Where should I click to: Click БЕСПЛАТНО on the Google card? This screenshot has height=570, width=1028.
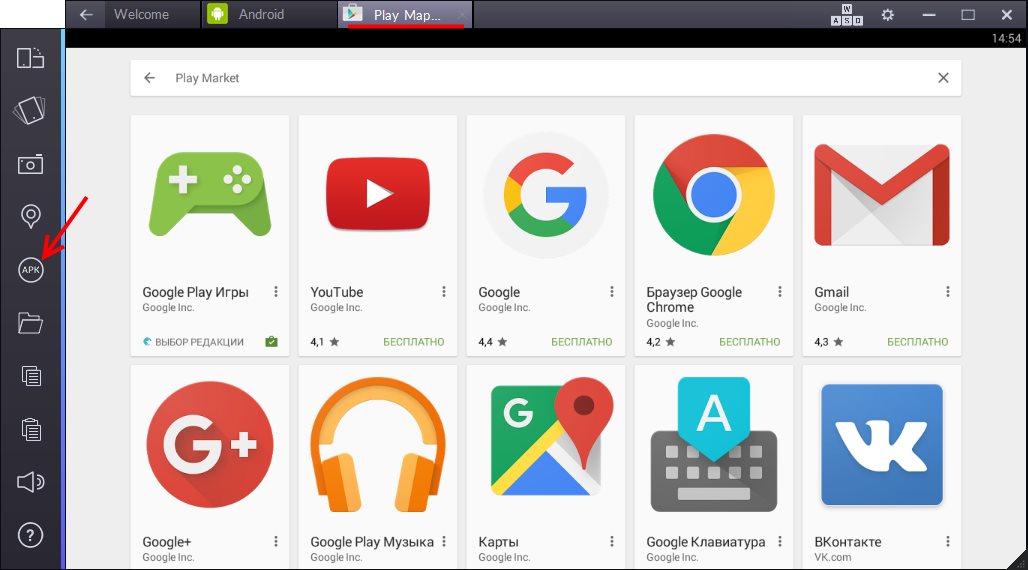tap(582, 342)
